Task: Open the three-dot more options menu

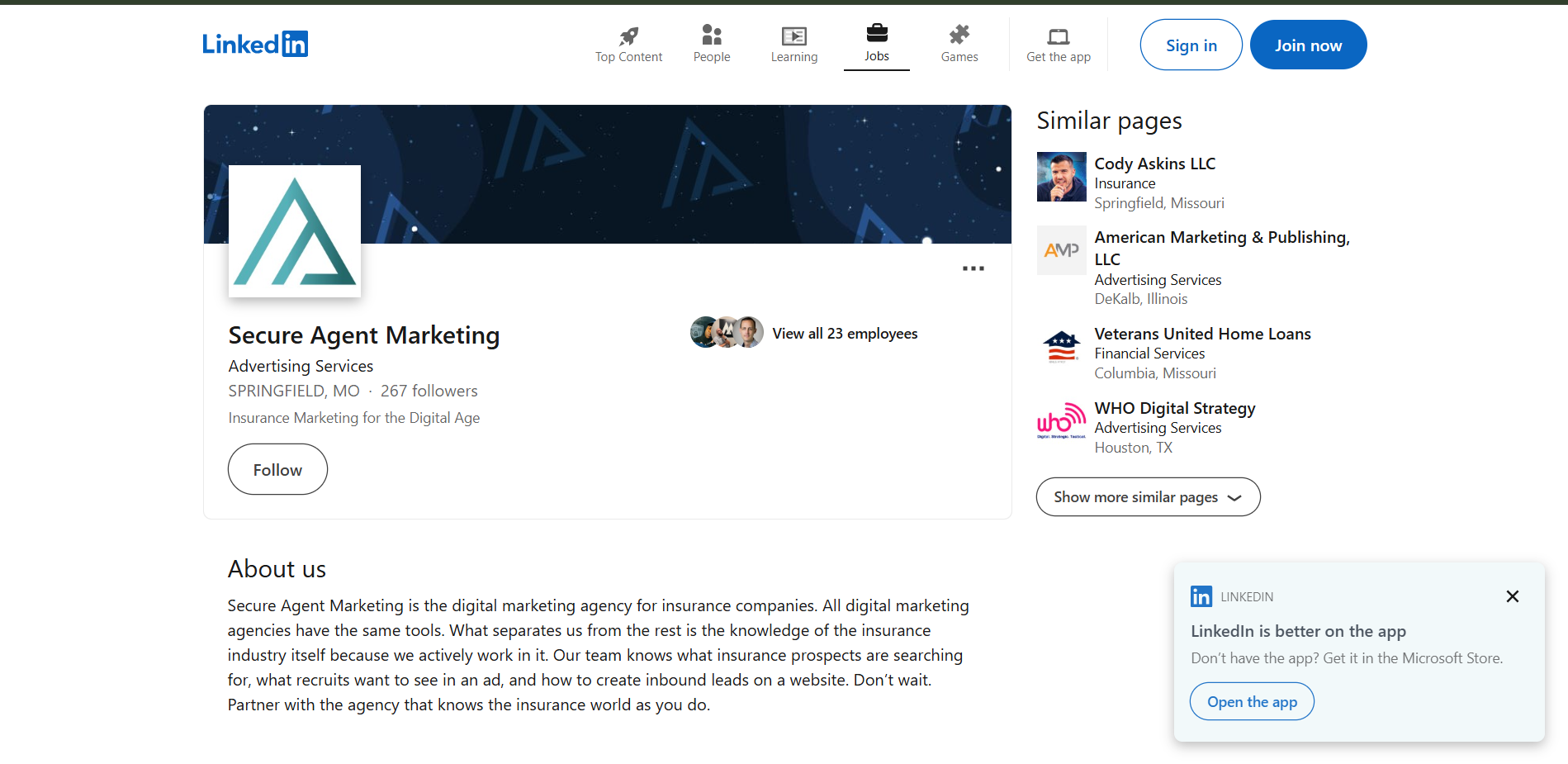Action: pyautogui.click(x=973, y=268)
